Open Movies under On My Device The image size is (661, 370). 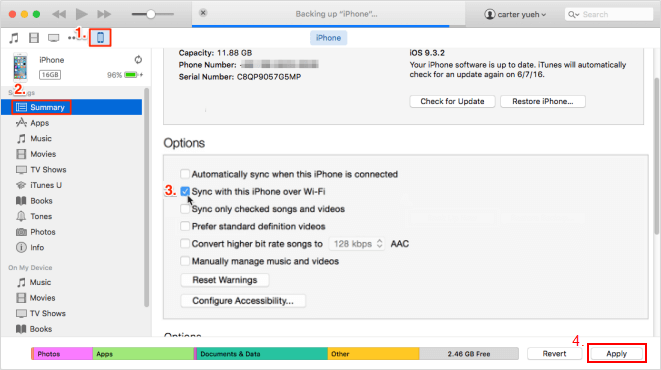(42, 298)
